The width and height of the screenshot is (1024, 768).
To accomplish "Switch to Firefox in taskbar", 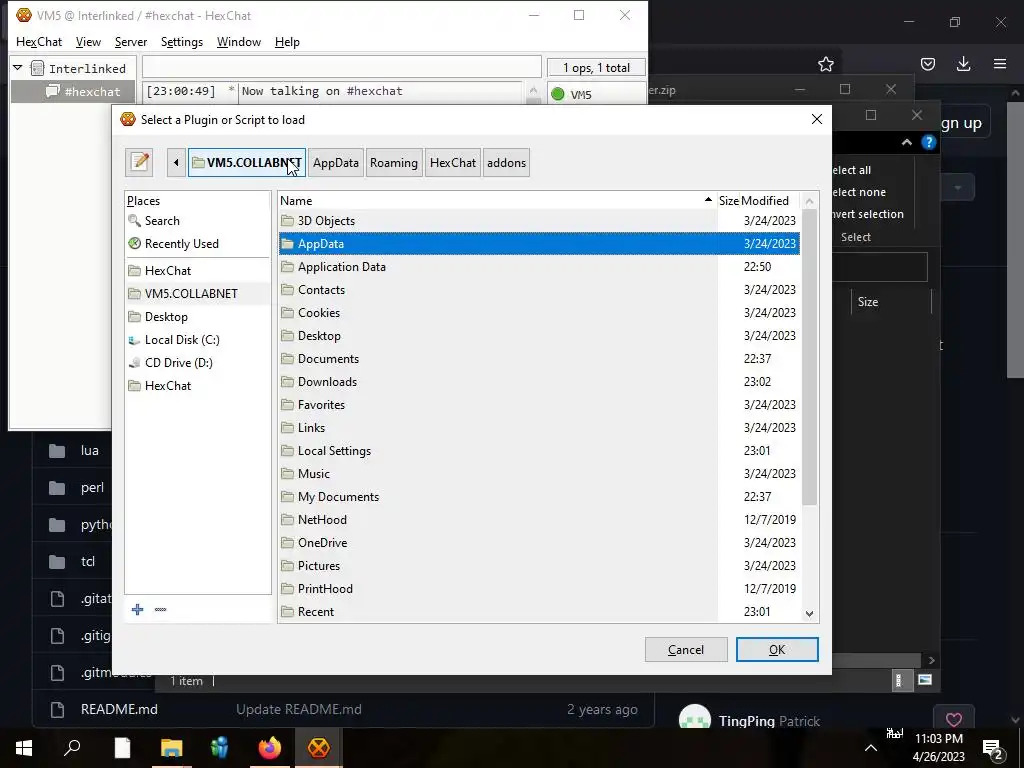I will tap(270, 748).
